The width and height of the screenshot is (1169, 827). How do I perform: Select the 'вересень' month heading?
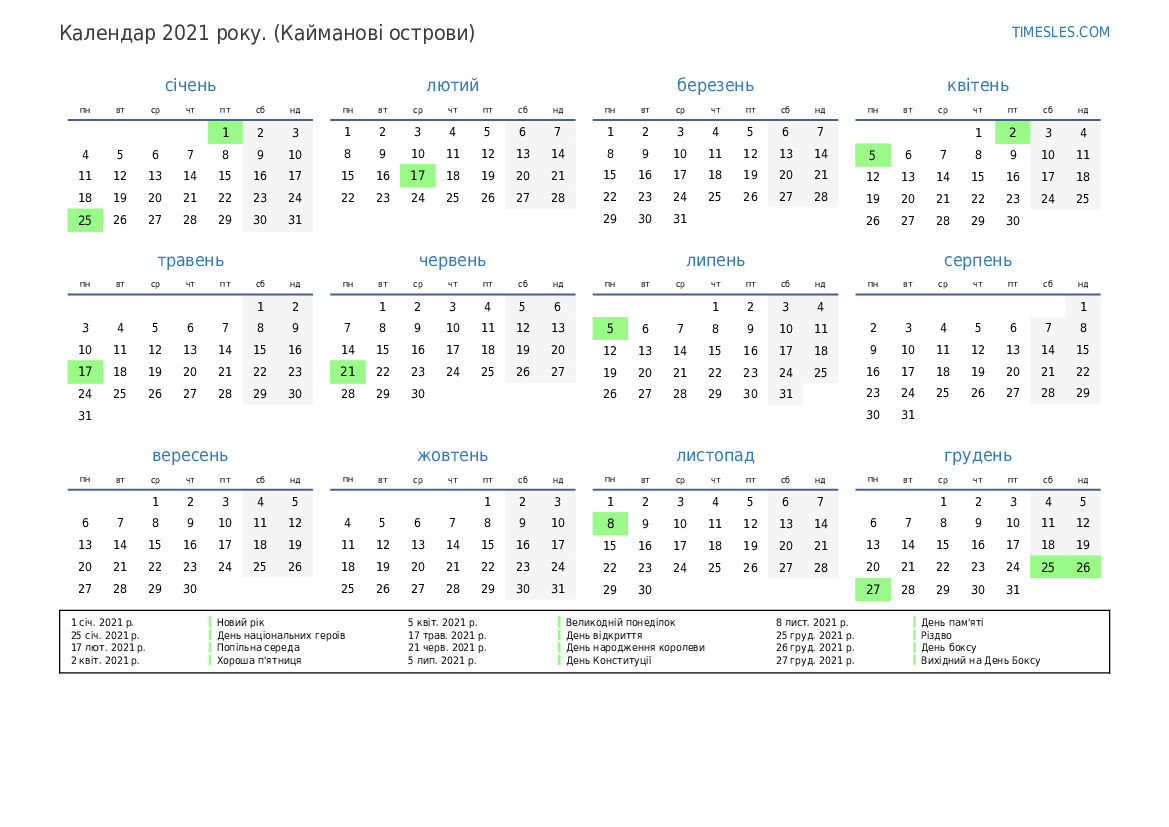click(x=190, y=455)
